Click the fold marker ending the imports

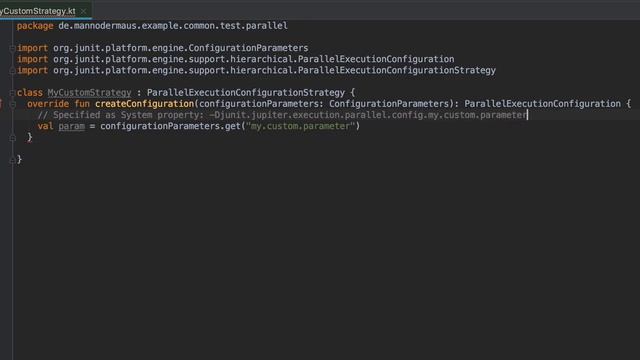point(12,71)
